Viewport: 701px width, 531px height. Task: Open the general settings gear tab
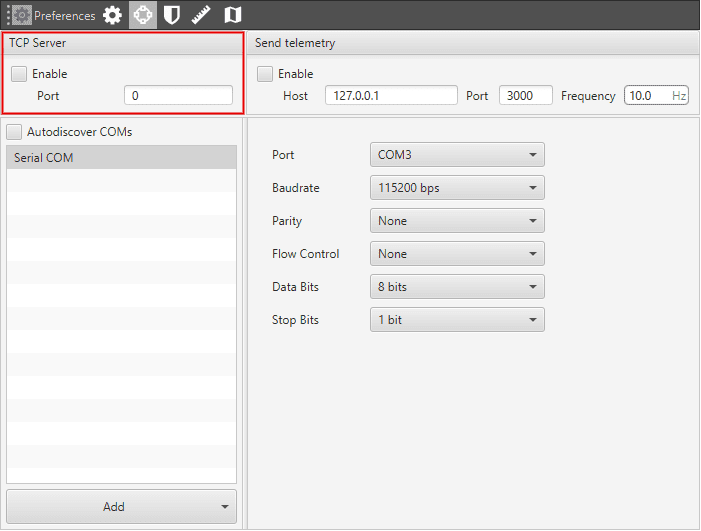coord(112,16)
